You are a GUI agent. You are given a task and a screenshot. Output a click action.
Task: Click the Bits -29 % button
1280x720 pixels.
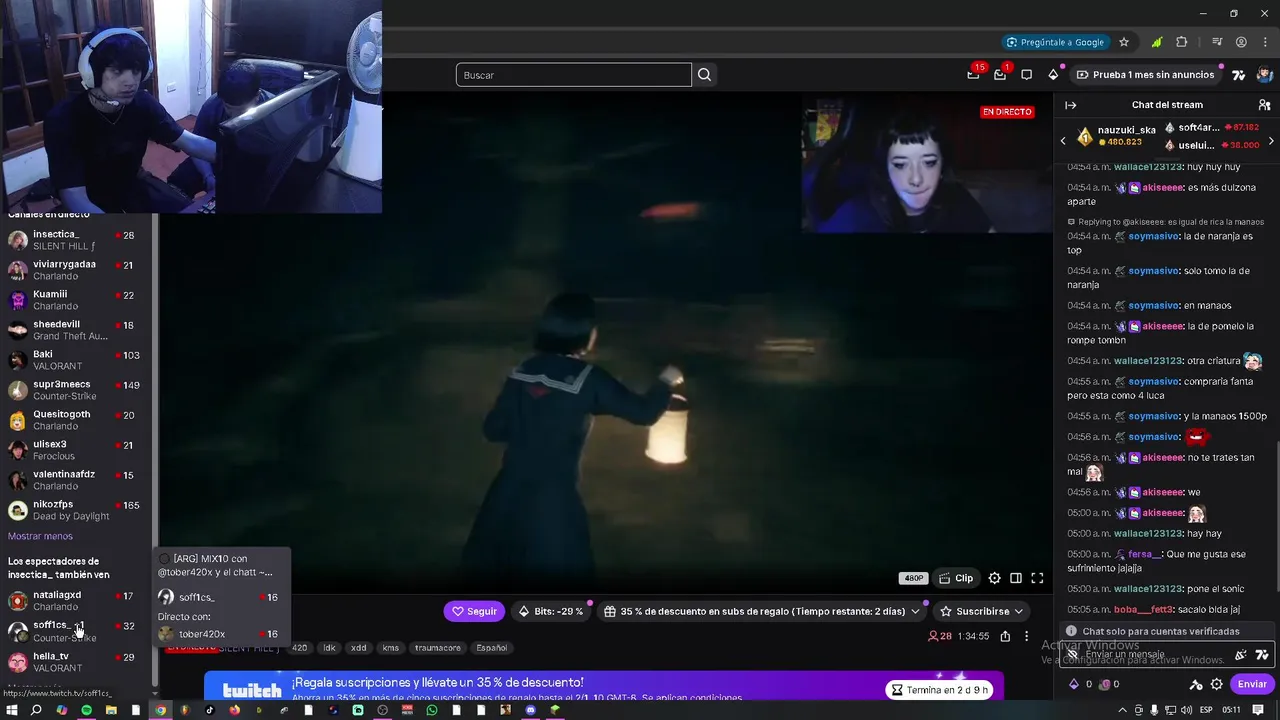550,611
